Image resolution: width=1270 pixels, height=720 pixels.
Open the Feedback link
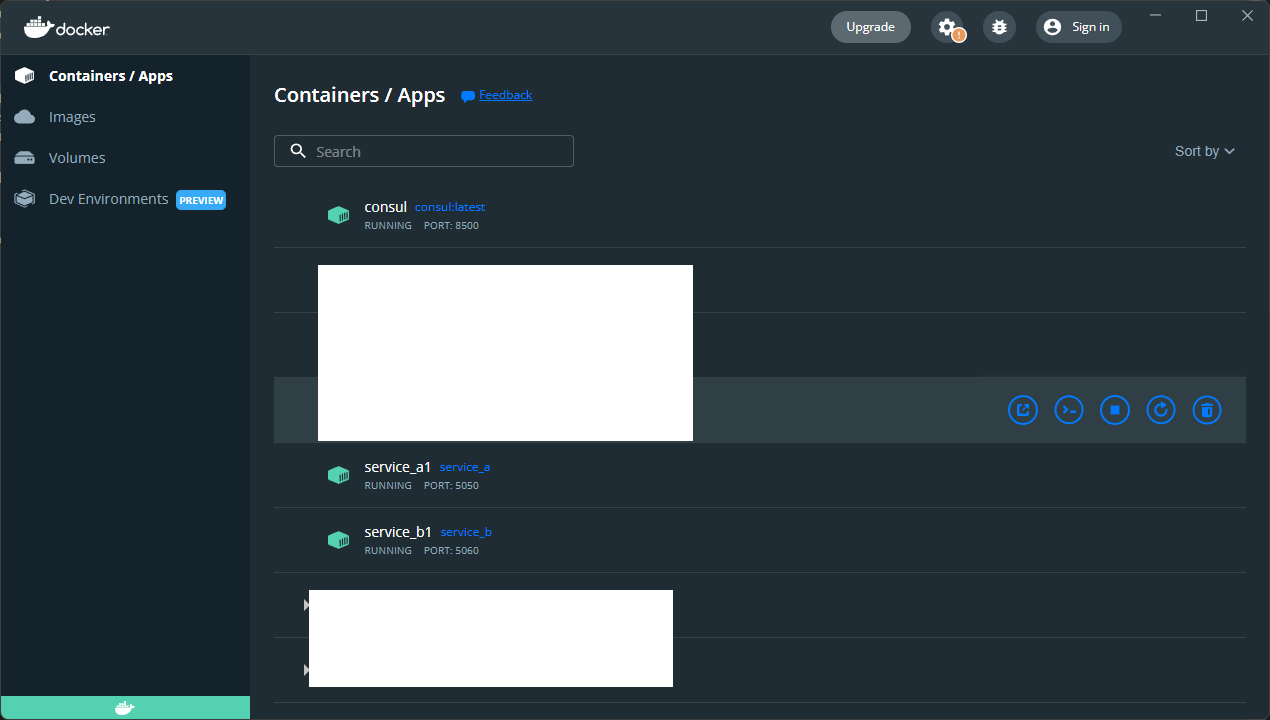point(505,95)
